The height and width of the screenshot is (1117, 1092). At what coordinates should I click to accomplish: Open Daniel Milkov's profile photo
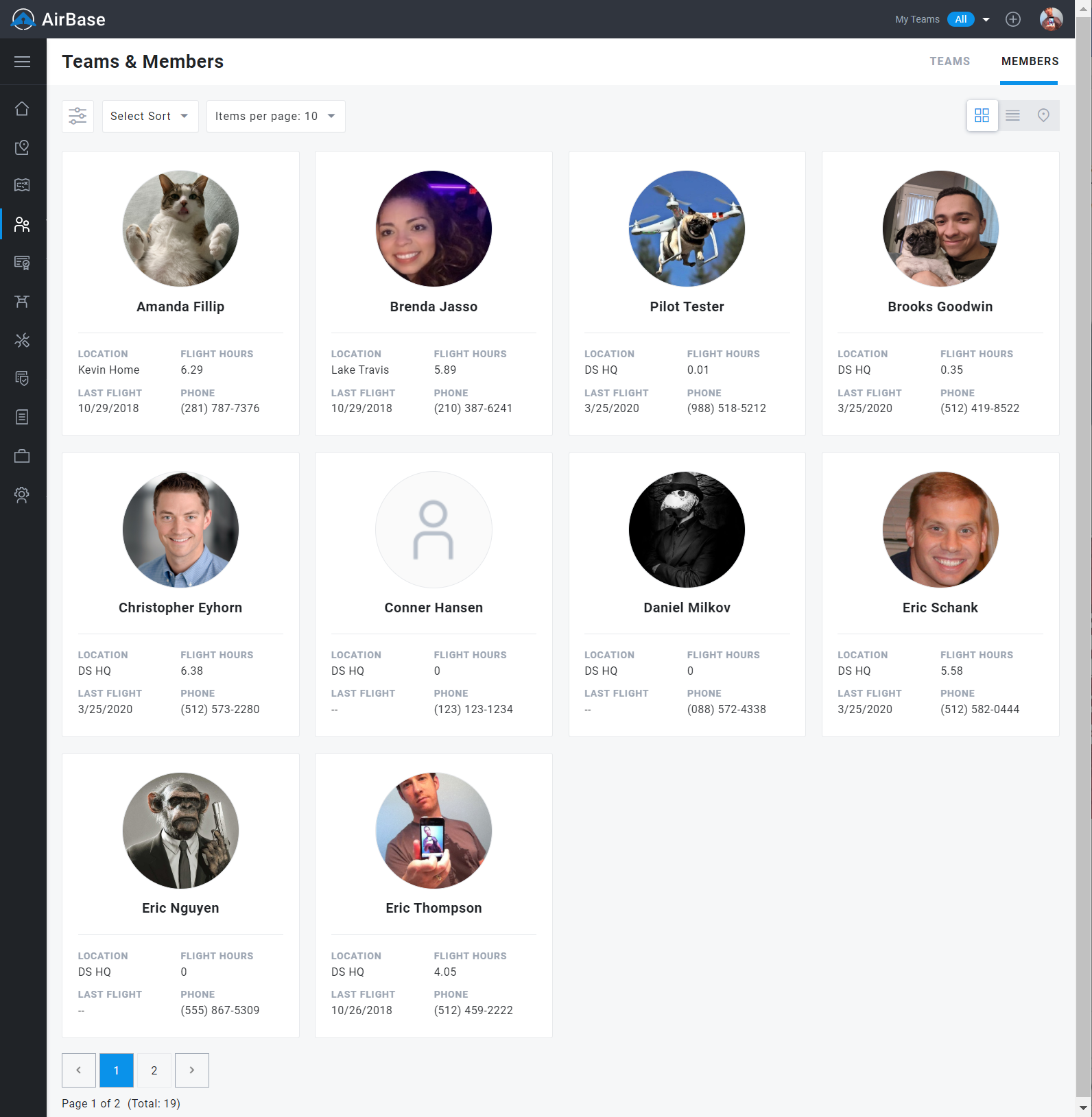click(x=687, y=529)
